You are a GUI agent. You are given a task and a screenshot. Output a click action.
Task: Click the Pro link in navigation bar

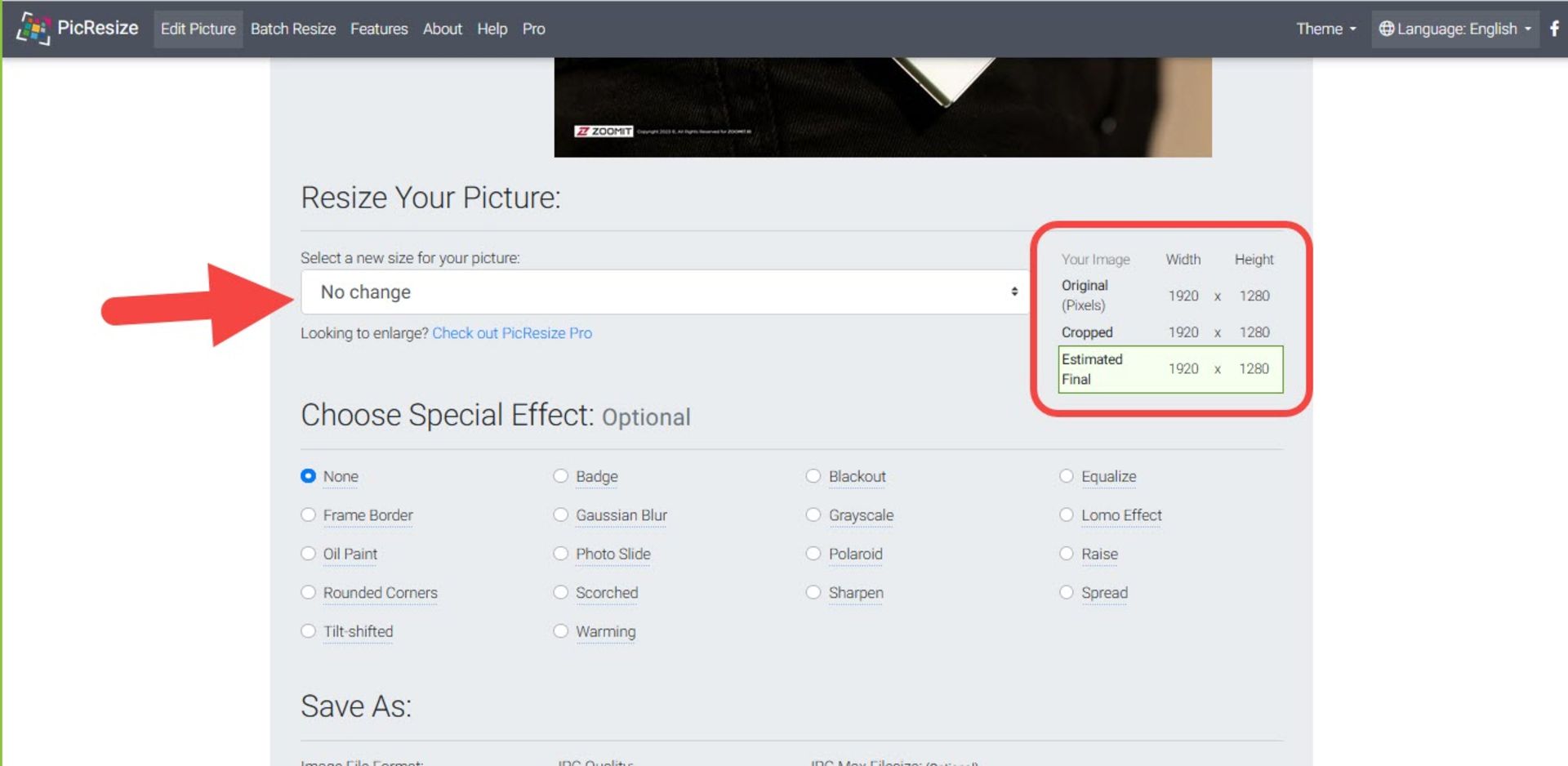click(x=533, y=29)
